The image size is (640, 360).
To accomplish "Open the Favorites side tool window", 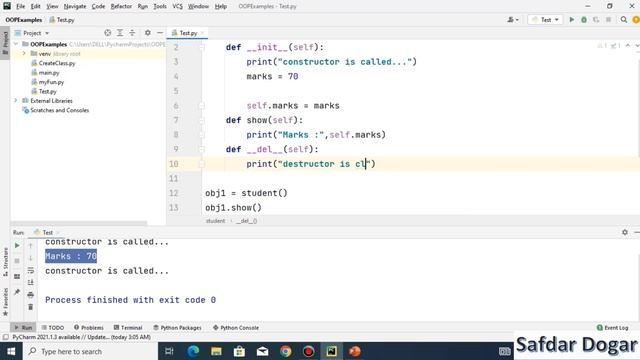I will 5,302.
